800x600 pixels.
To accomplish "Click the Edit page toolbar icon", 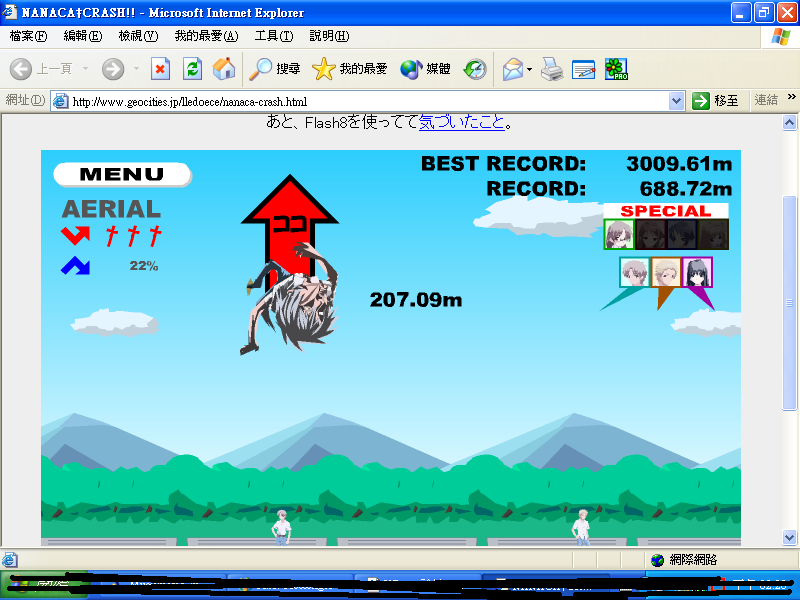I will point(584,69).
